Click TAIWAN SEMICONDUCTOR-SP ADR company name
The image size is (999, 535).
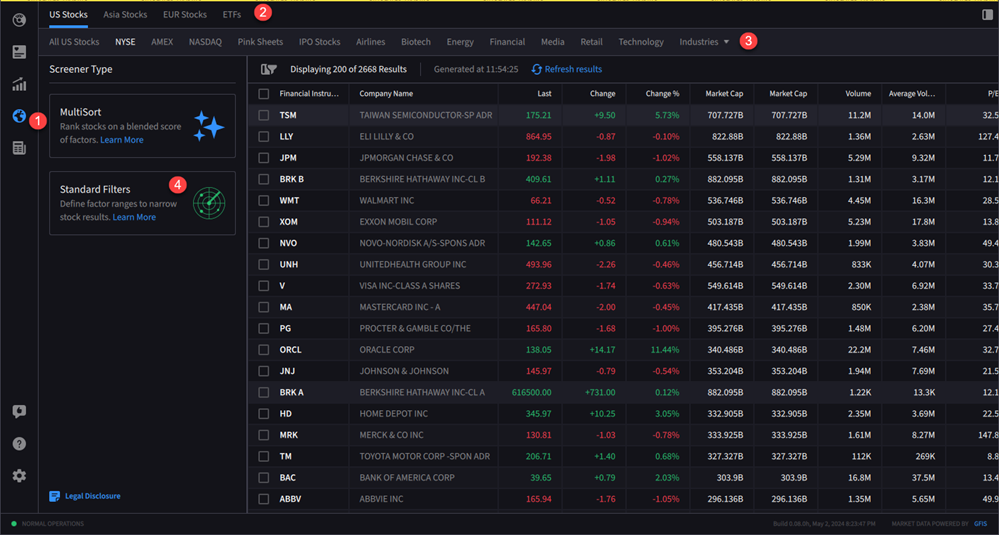(426, 115)
